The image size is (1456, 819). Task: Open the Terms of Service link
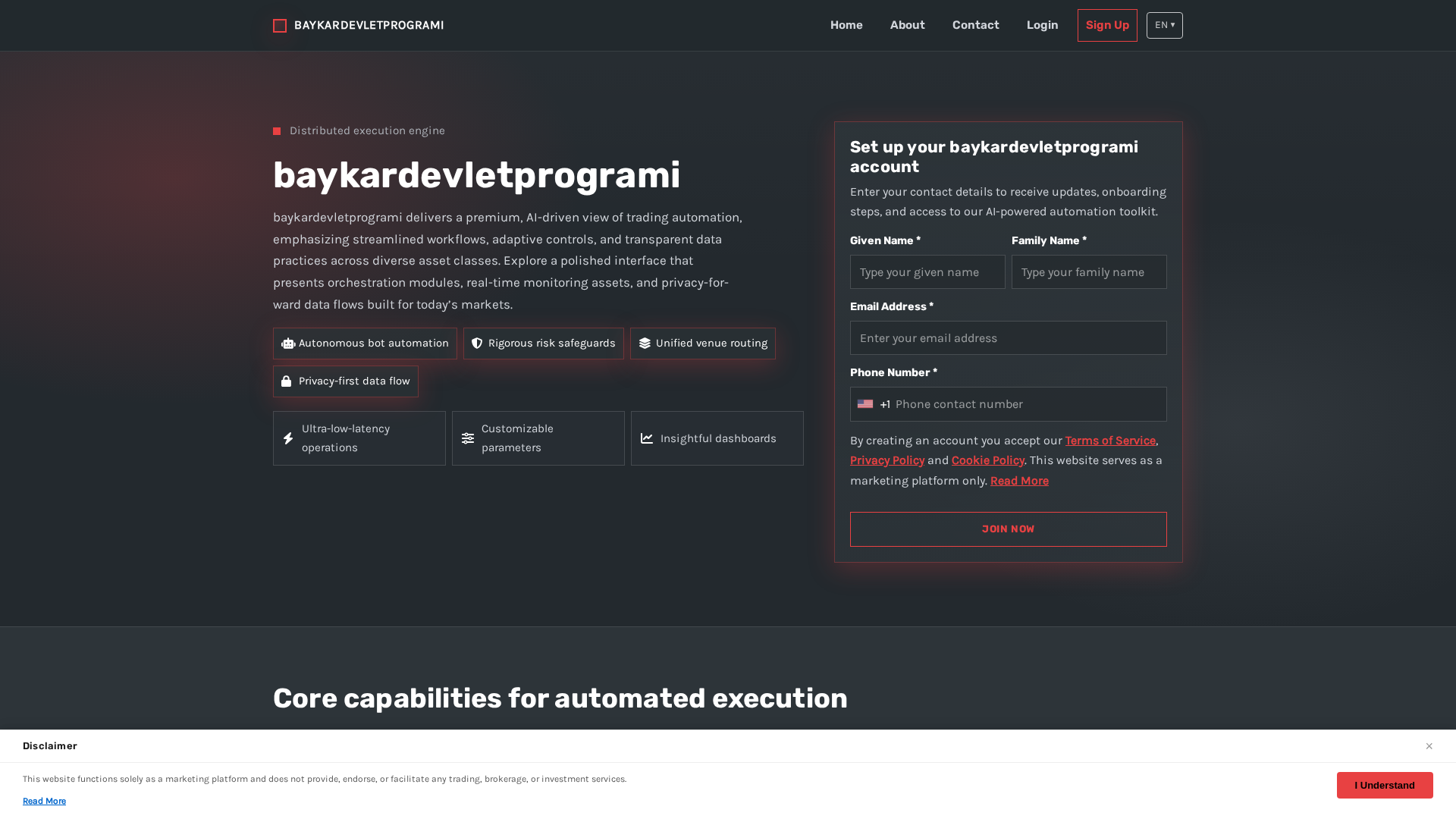point(1110,441)
